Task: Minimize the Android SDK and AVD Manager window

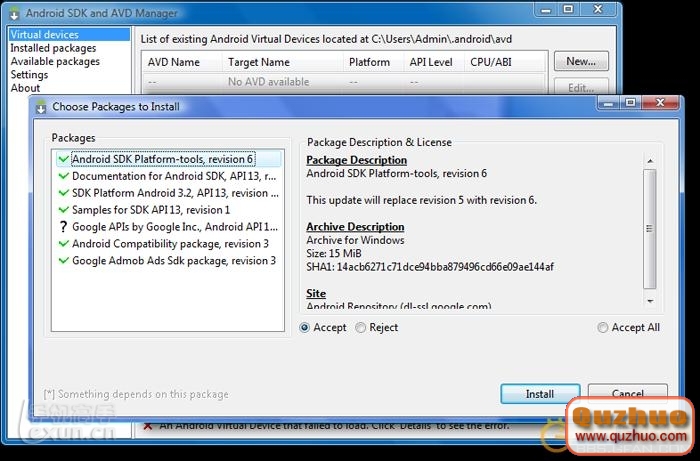Action: click(x=546, y=9)
